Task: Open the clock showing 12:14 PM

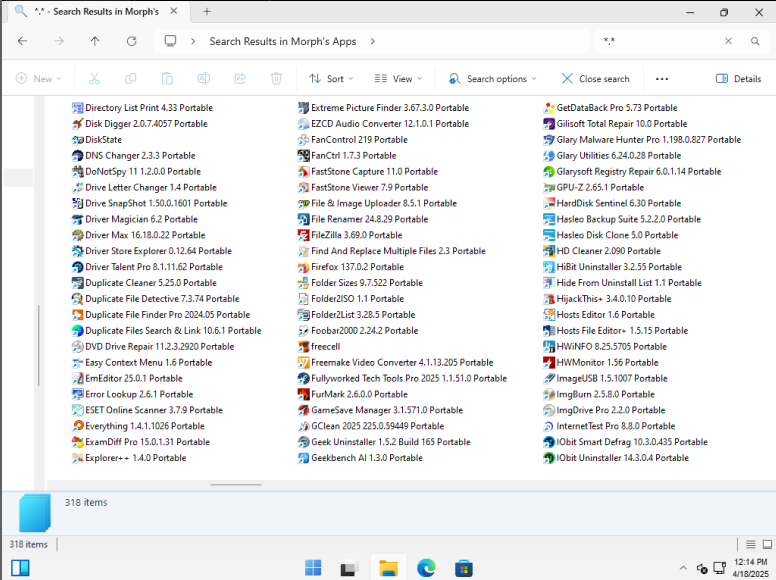Action: [x=750, y=568]
